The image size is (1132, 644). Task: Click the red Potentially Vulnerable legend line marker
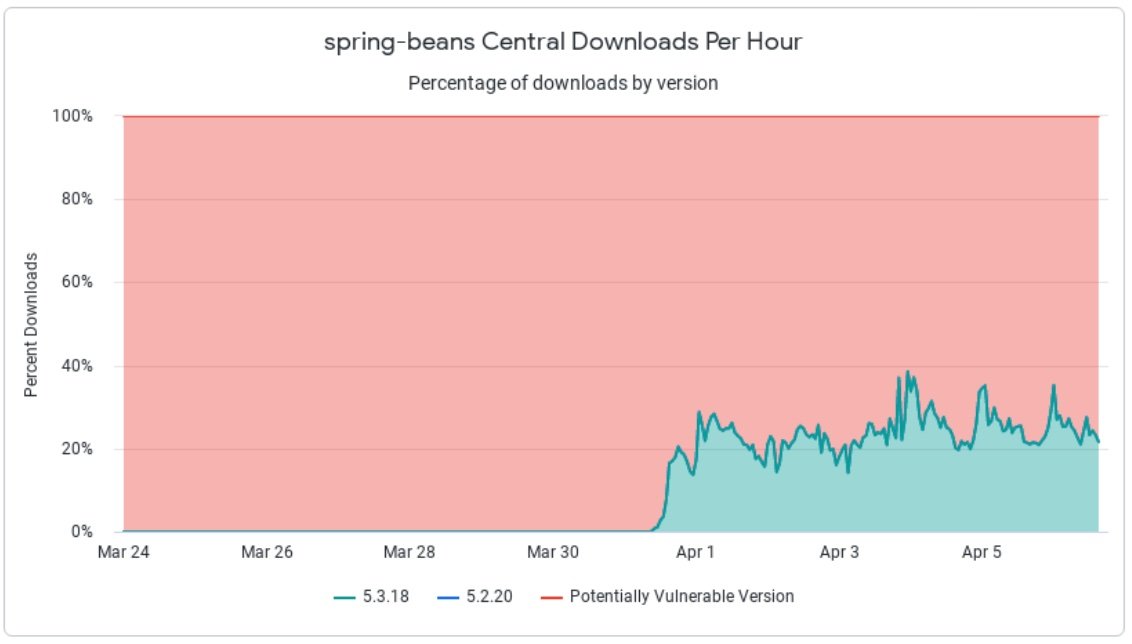pyautogui.click(x=550, y=597)
